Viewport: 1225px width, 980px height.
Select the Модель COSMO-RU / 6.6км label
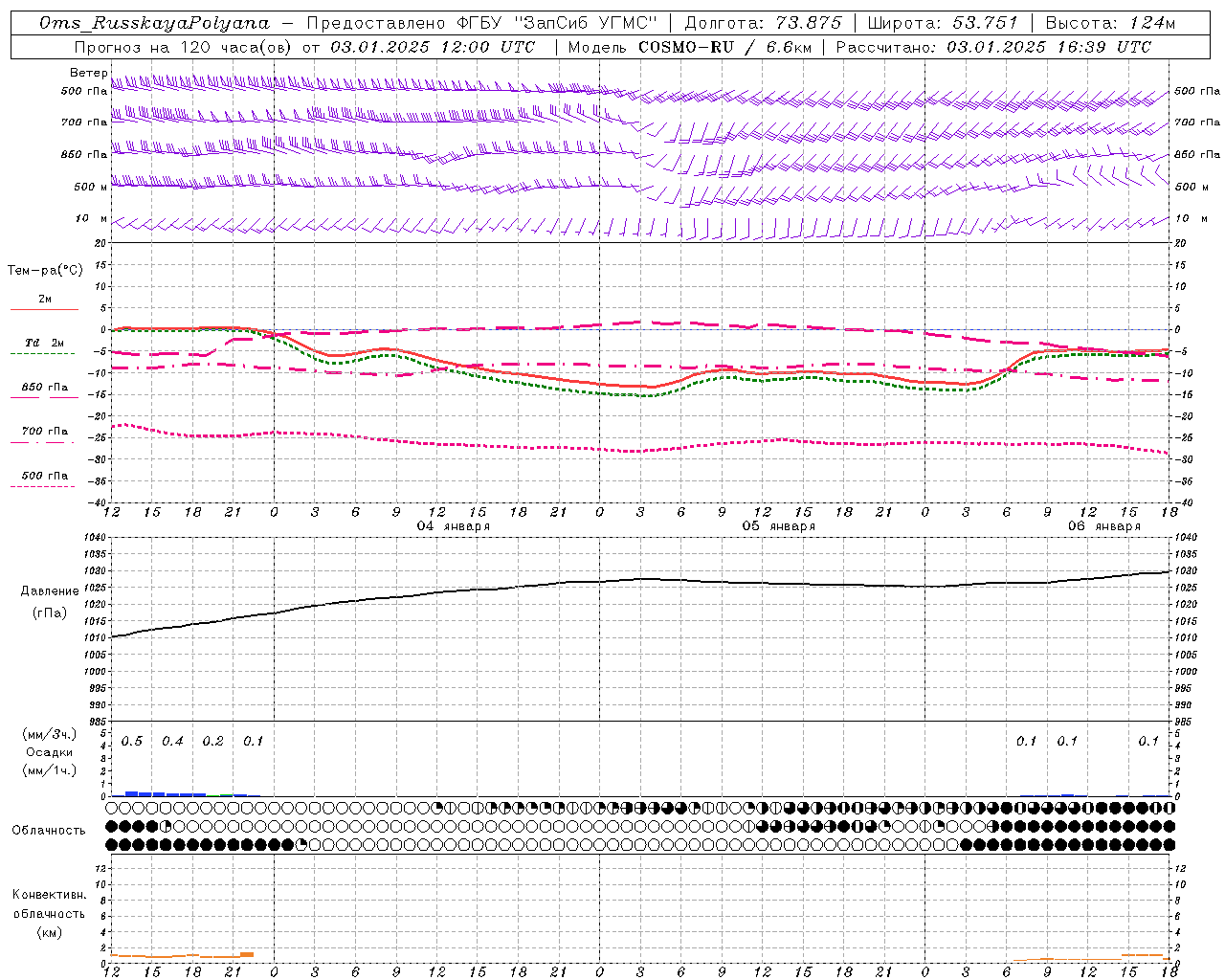689,47
